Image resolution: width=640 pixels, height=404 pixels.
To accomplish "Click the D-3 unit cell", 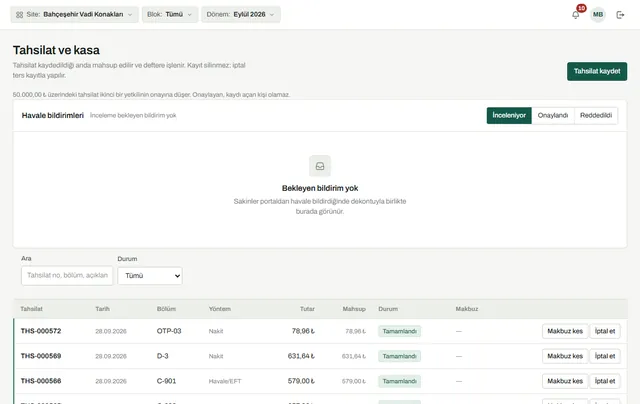I will pyautogui.click(x=162, y=356).
